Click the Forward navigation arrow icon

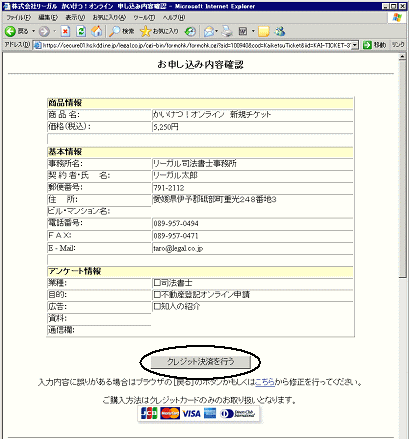coord(44,31)
